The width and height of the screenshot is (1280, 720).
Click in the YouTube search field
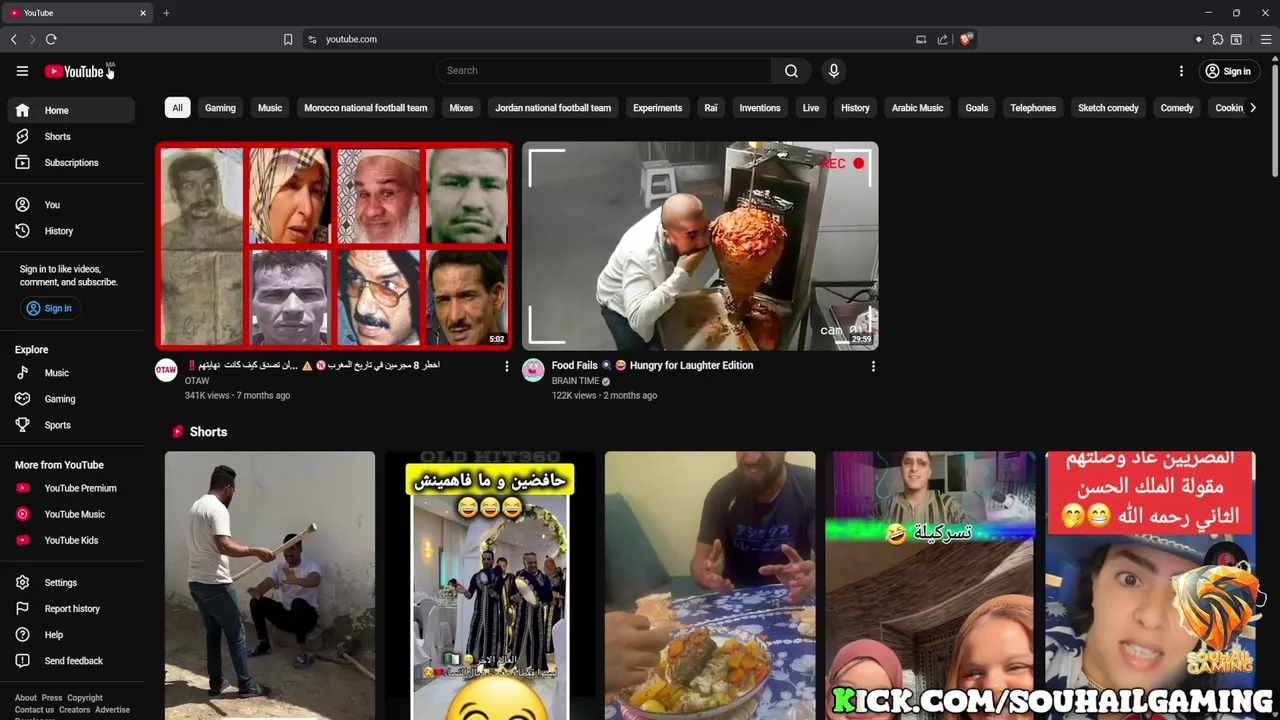pyautogui.click(x=604, y=71)
